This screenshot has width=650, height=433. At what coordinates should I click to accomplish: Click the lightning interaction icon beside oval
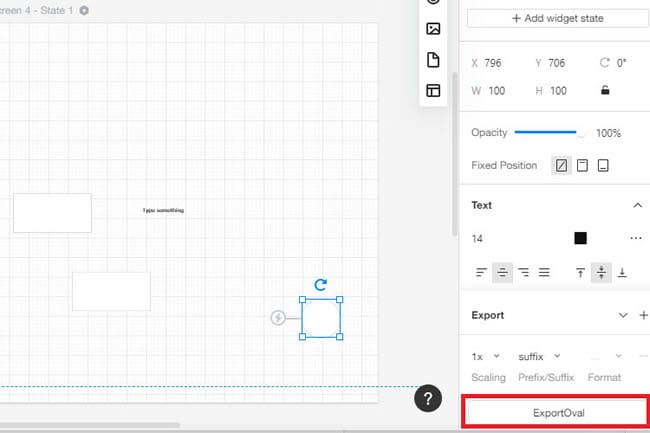coord(278,318)
